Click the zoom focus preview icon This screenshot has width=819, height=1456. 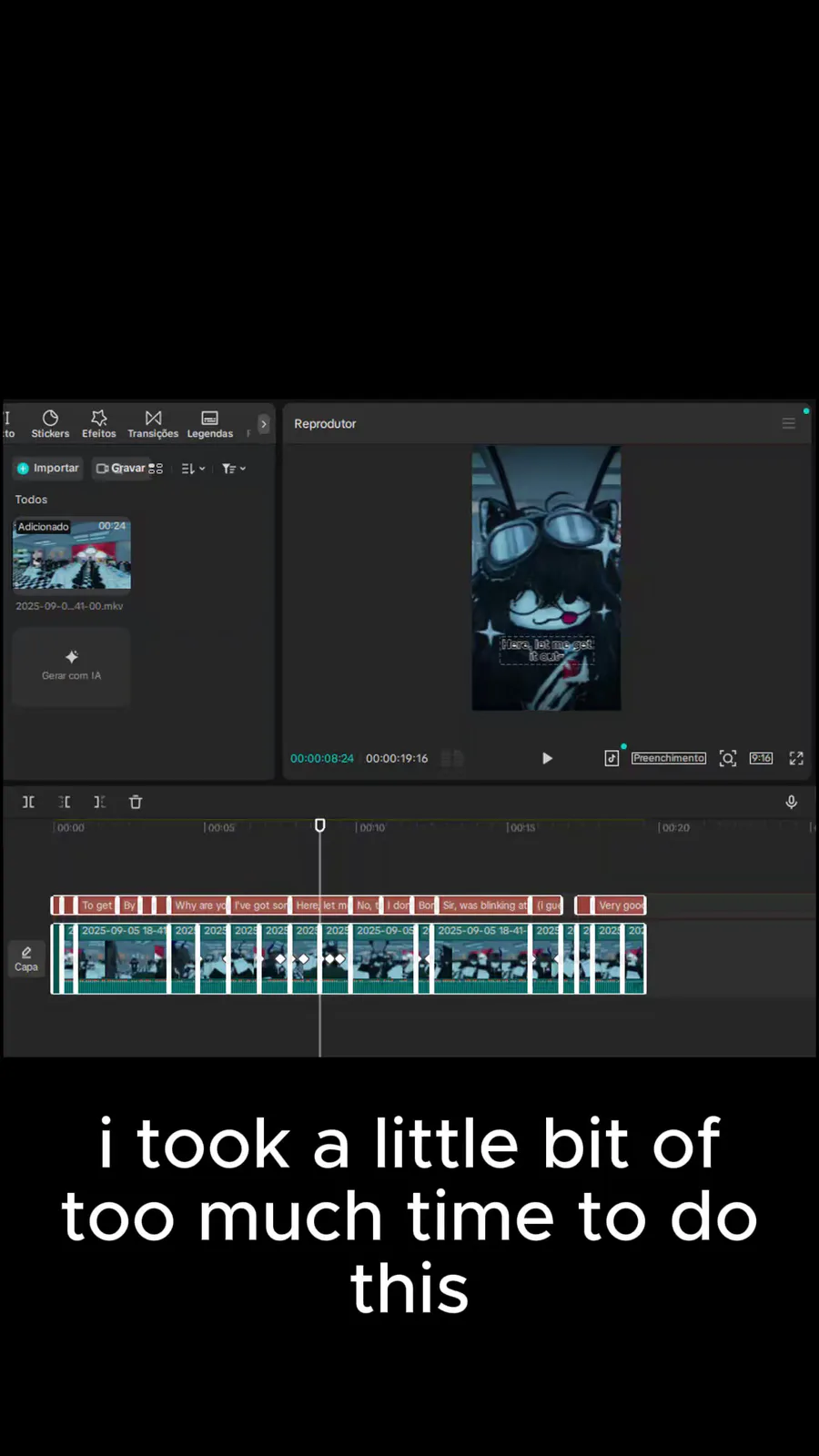click(728, 758)
